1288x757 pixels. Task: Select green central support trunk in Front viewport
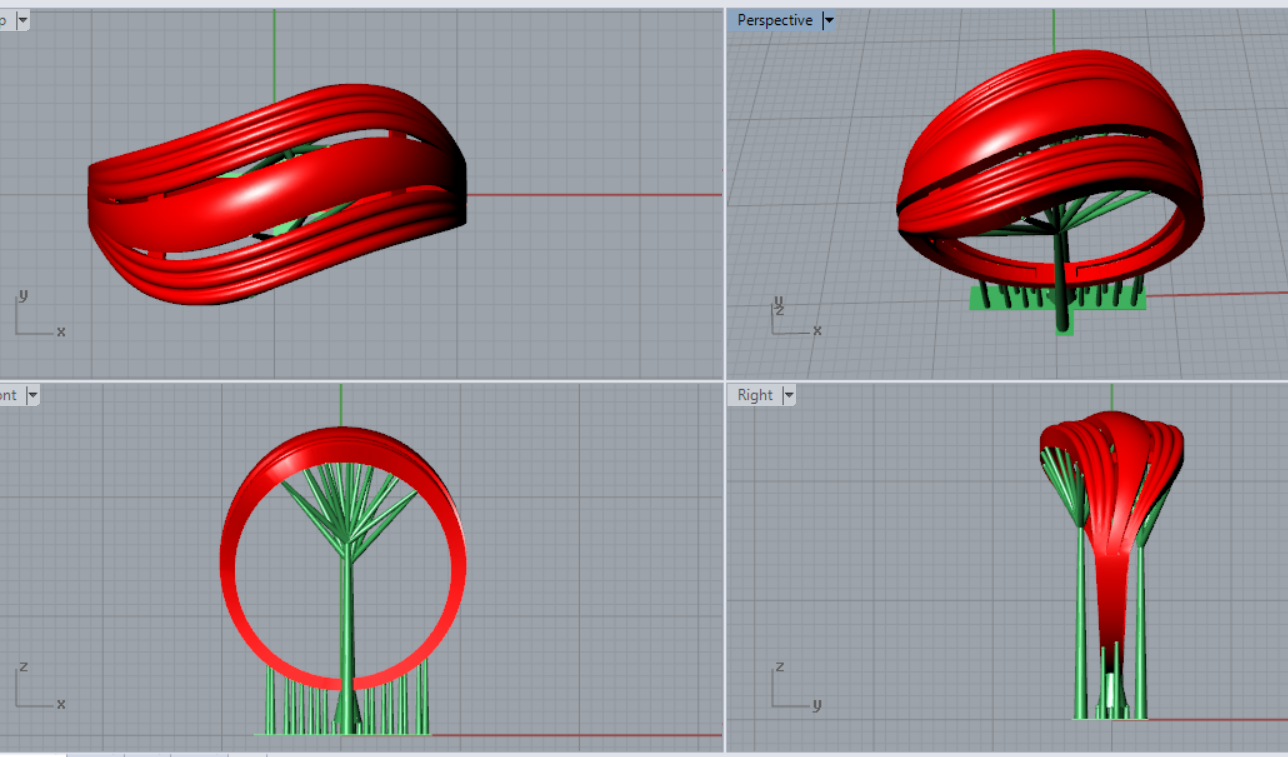click(346, 620)
